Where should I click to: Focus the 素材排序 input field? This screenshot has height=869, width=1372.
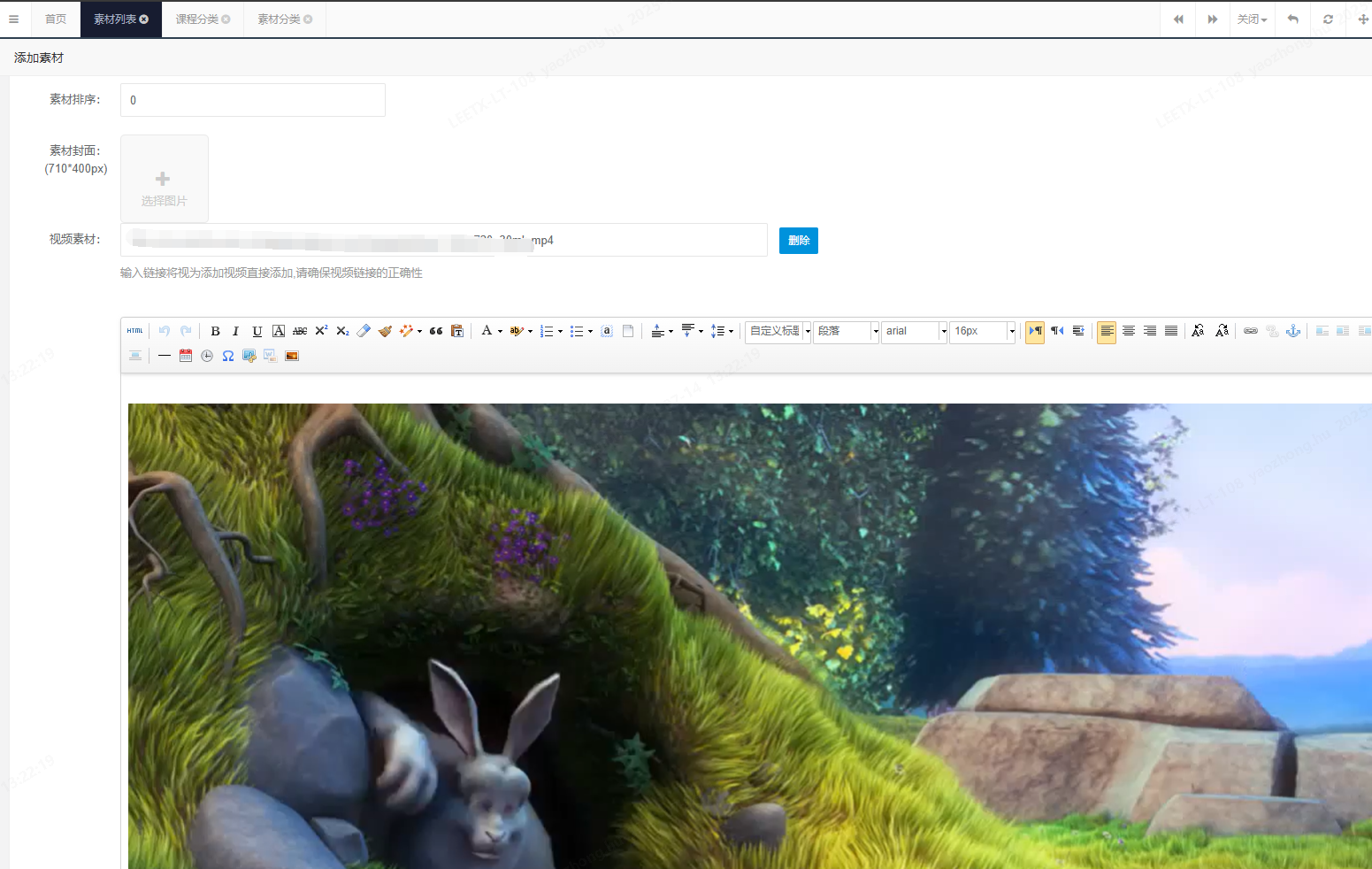(253, 100)
